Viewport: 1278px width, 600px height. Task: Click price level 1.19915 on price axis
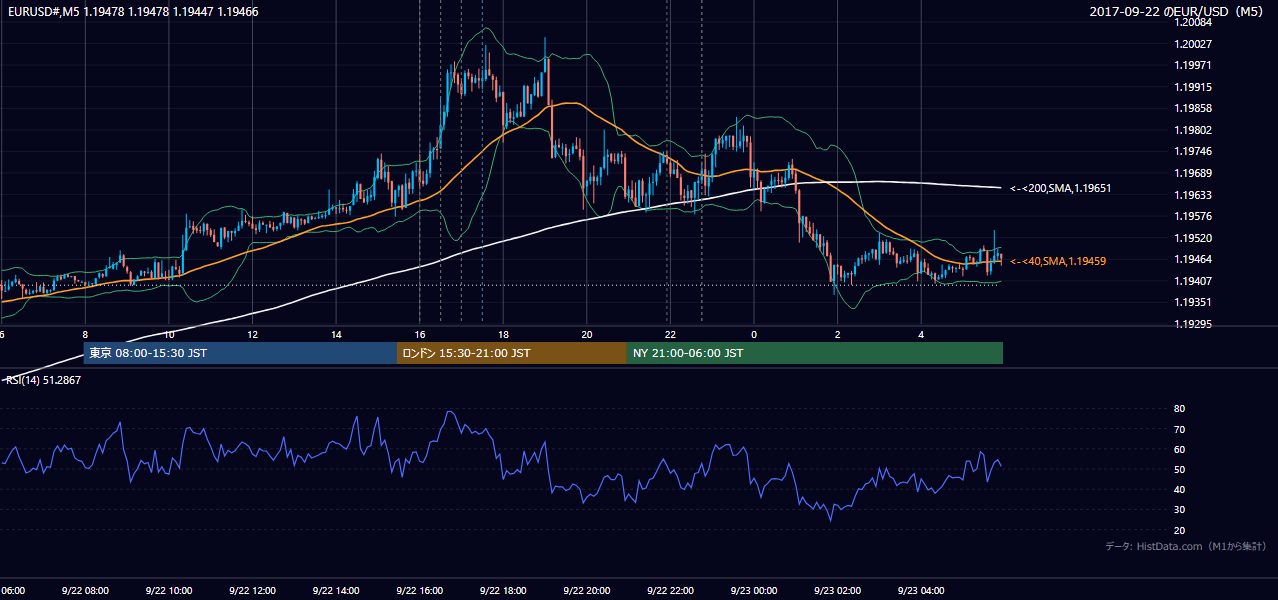pos(1194,87)
